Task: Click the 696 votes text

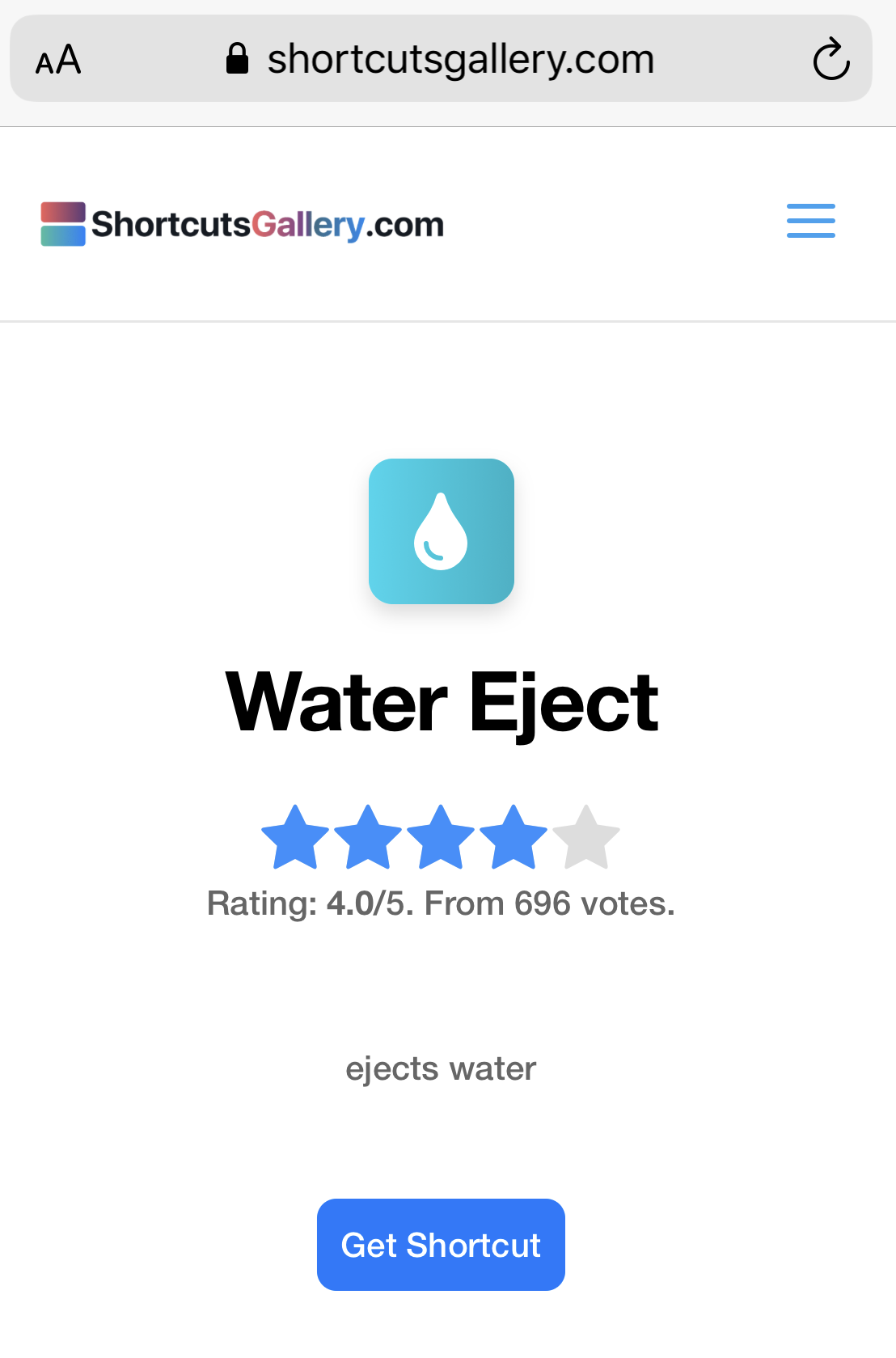Action: (594, 903)
